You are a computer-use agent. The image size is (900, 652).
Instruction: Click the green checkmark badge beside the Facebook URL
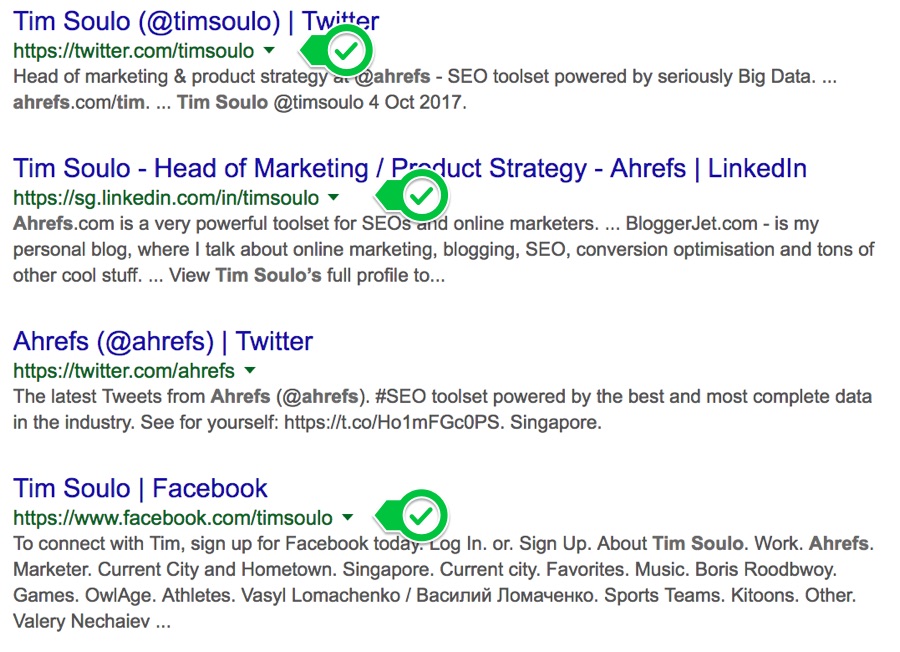pos(422,516)
